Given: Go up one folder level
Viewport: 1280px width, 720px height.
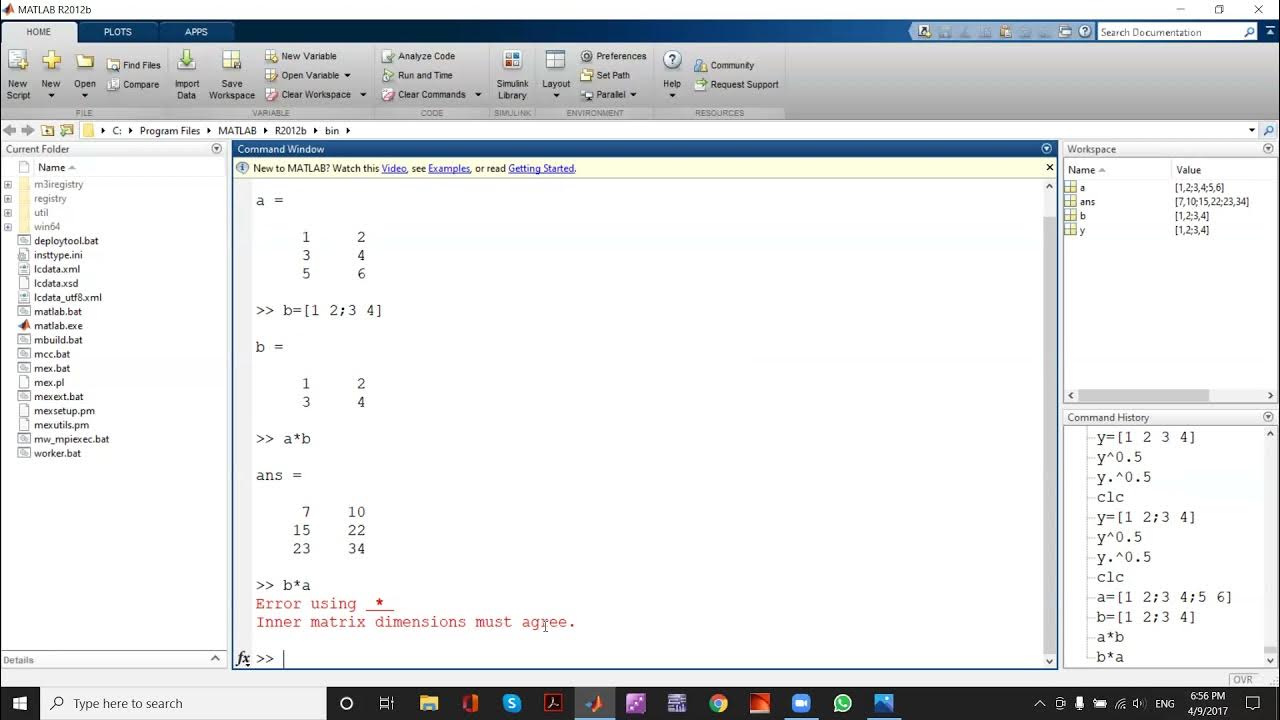Looking at the screenshot, I should (x=48, y=130).
